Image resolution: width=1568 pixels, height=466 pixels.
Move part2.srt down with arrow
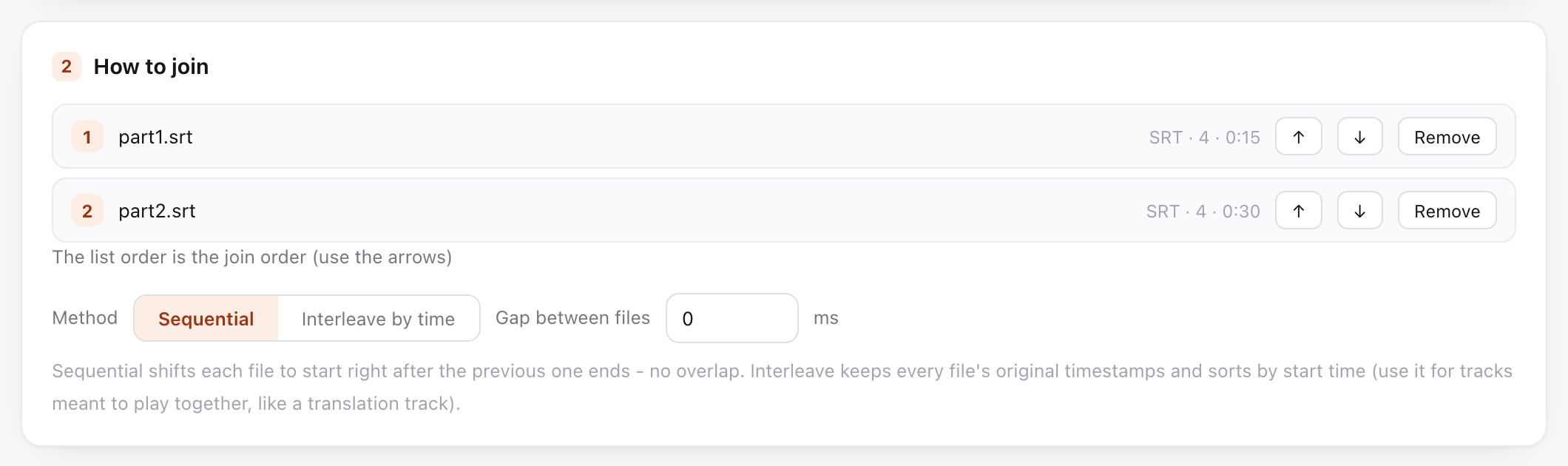pos(1359,211)
